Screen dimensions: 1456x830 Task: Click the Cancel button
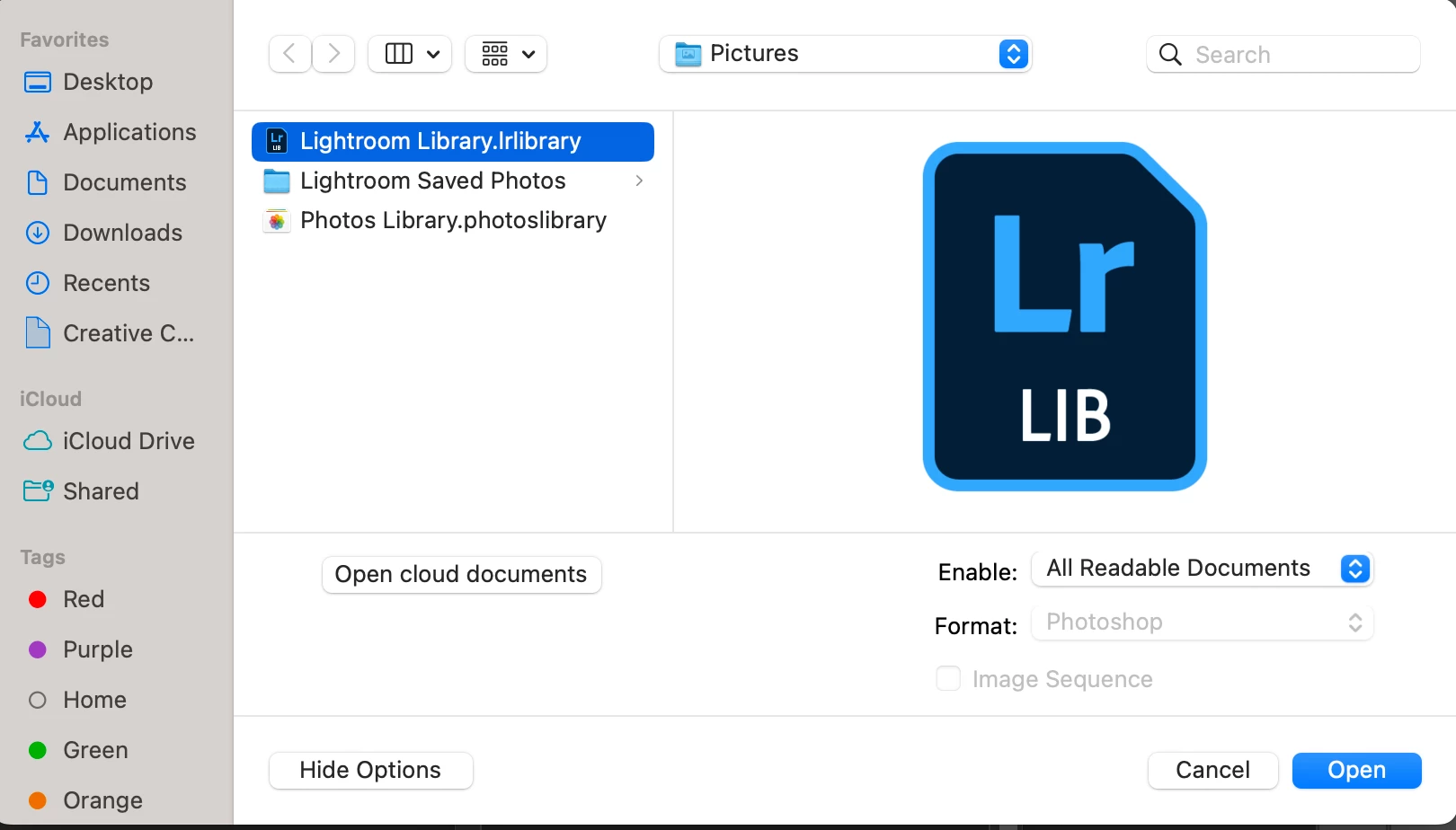click(x=1213, y=771)
